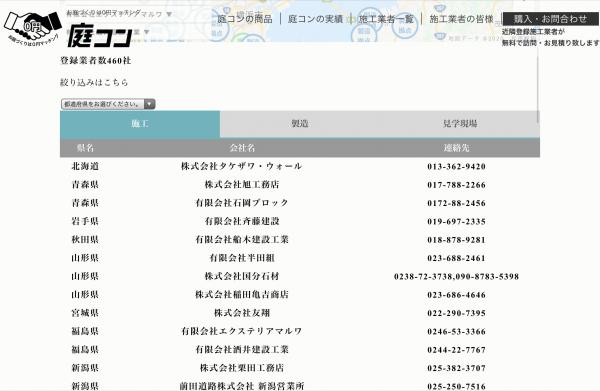Viewport: 600px width, 391px height.
Task: Select 株式会社国分石材 company name
Action: tap(242, 276)
